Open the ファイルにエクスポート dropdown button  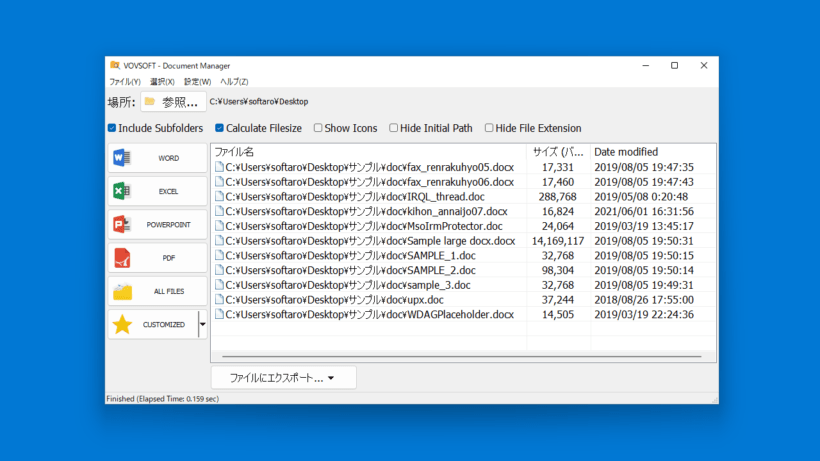pos(283,378)
